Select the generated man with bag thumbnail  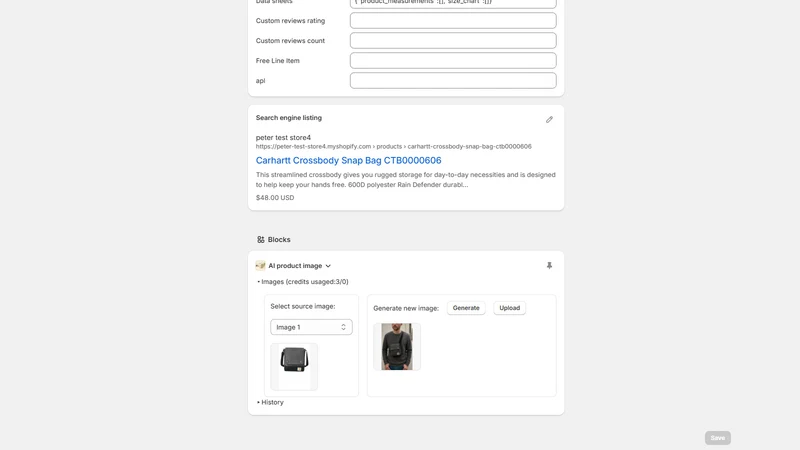(x=397, y=346)
